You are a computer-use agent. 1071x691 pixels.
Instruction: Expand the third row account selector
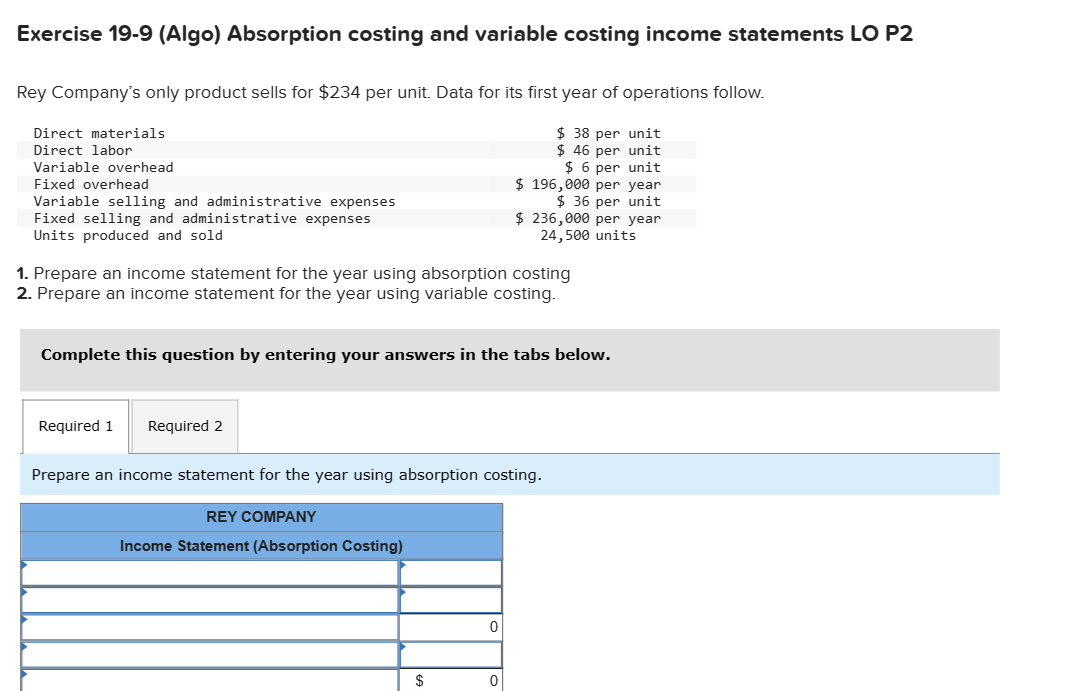pyautogui.click(x=23, y=625)
